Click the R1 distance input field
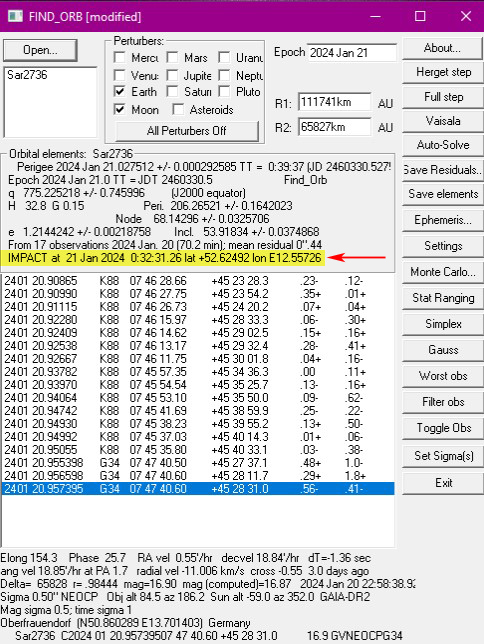Screen dimensions: 484x644 pos(334,102)
